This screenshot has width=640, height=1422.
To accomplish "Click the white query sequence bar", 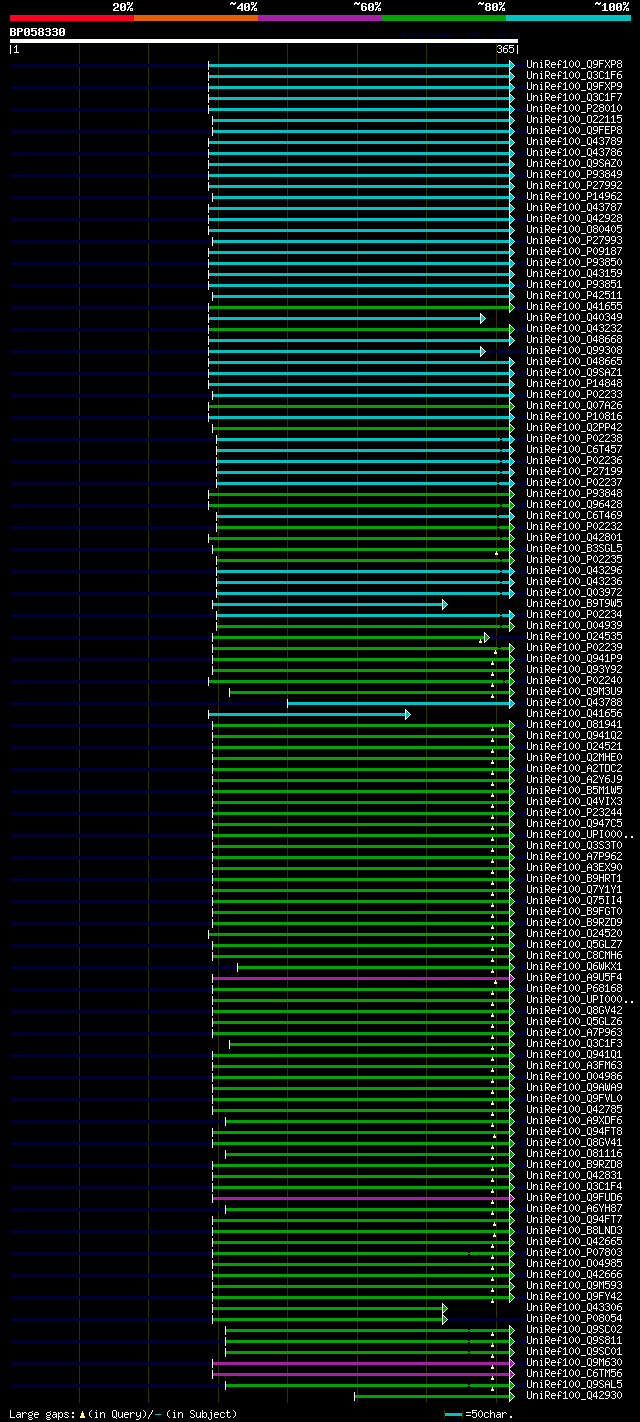I will point(264,41).
